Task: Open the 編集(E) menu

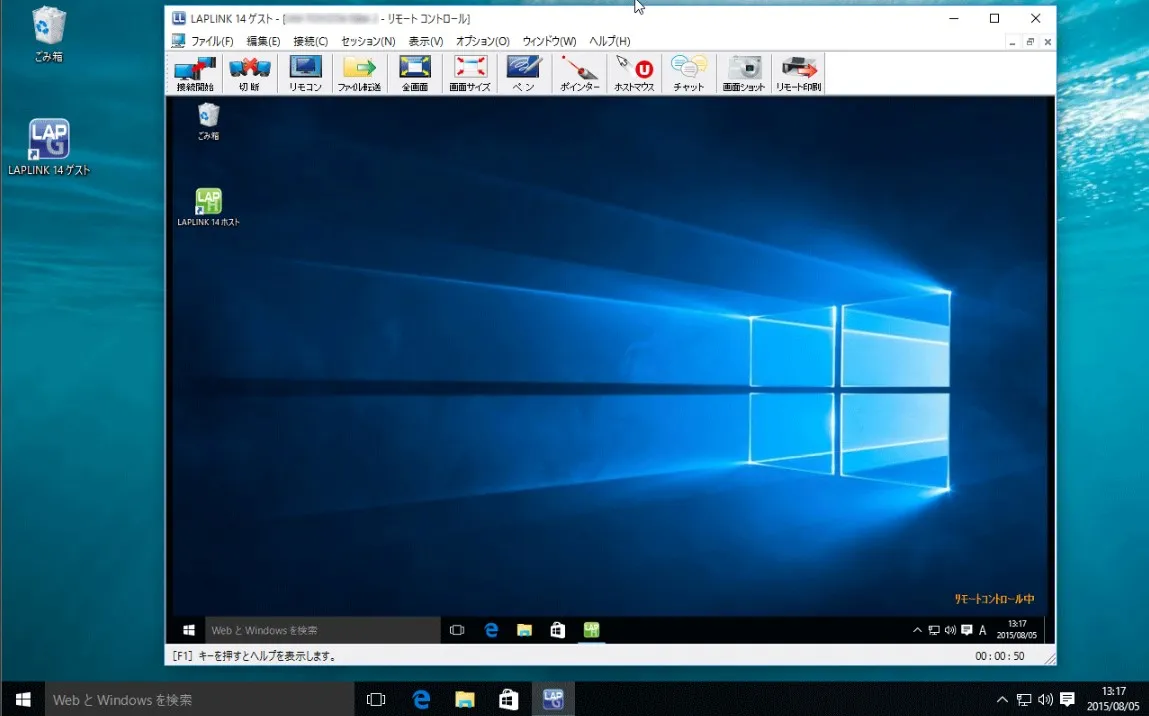Action: click(263, 41)
